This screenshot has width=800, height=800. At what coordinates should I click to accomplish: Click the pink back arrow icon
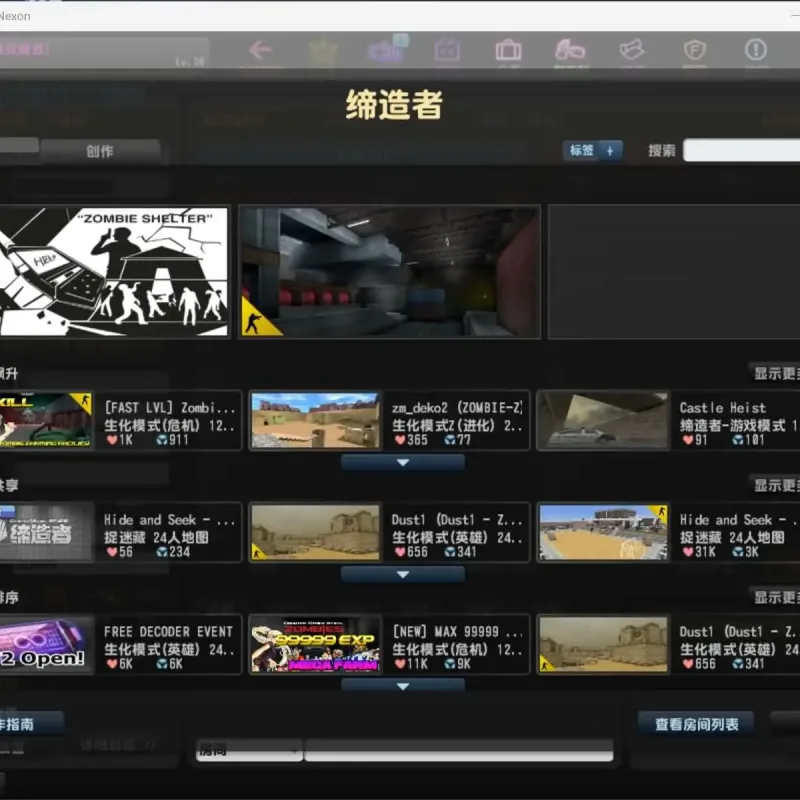point(261,50)
